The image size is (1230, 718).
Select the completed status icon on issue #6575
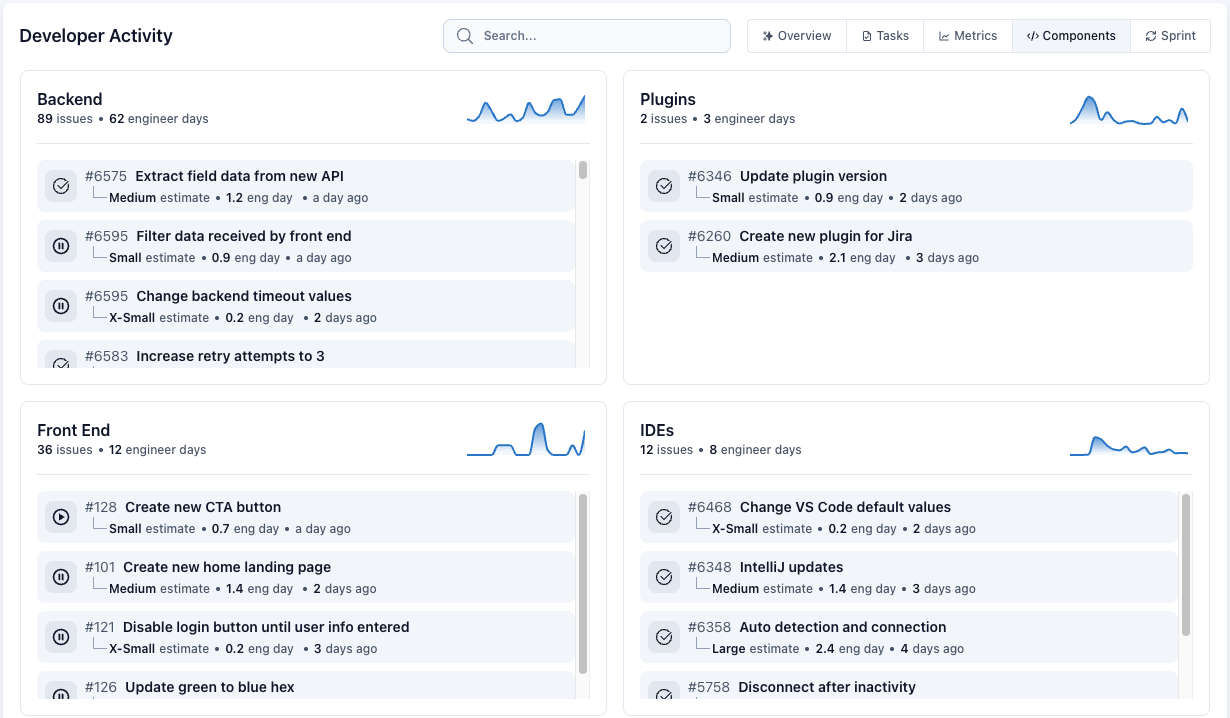61,185
